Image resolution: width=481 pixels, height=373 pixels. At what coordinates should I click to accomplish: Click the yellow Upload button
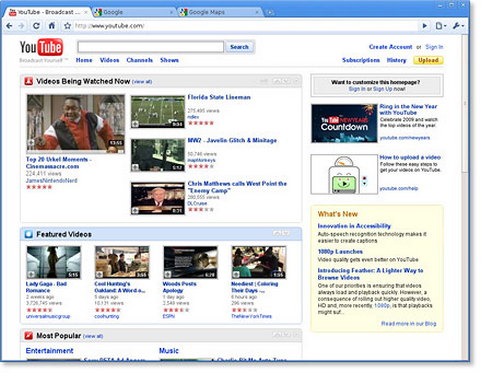pos(428,60)
